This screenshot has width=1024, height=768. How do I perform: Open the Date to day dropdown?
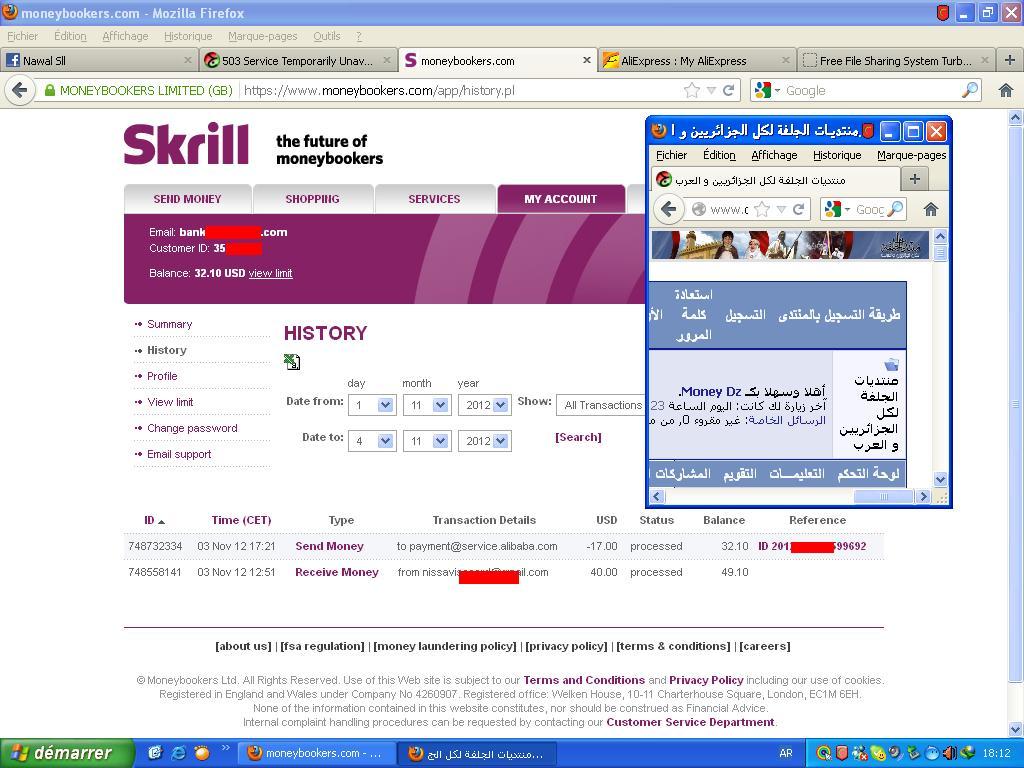(385, 441)
